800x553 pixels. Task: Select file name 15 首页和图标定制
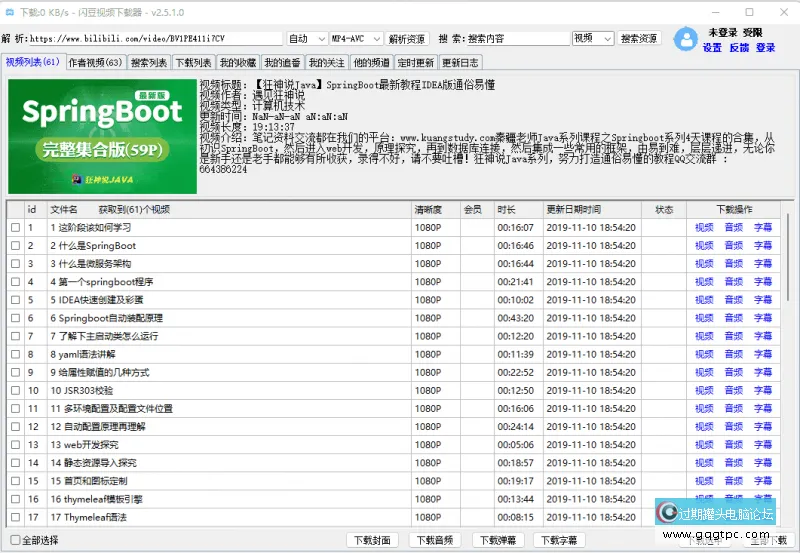click(89, 481)
